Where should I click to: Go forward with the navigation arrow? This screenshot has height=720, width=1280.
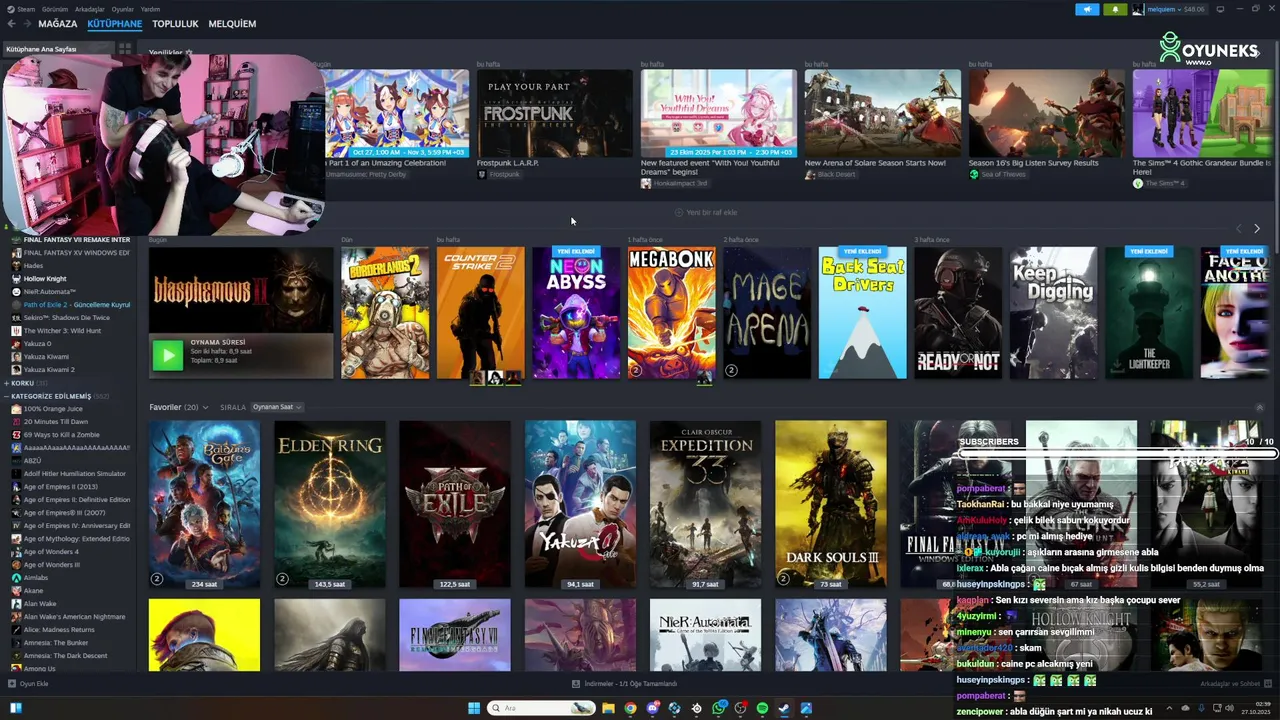point(26,24)
